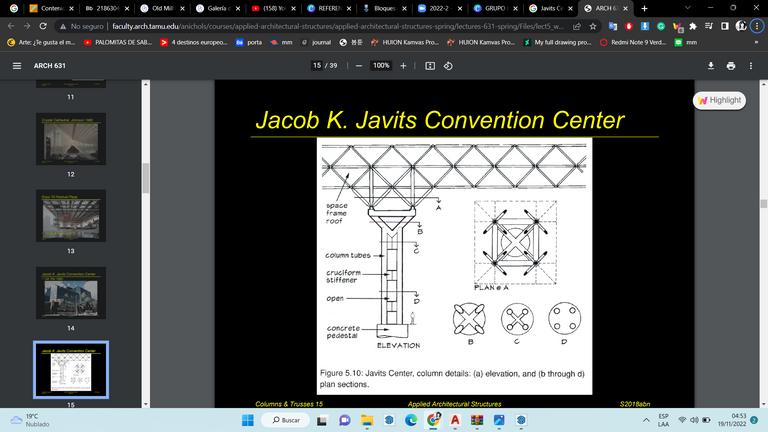Click the address bar URL
Image resolution: width=768 pixels, height=432 pixels.
tap(338, 26)
